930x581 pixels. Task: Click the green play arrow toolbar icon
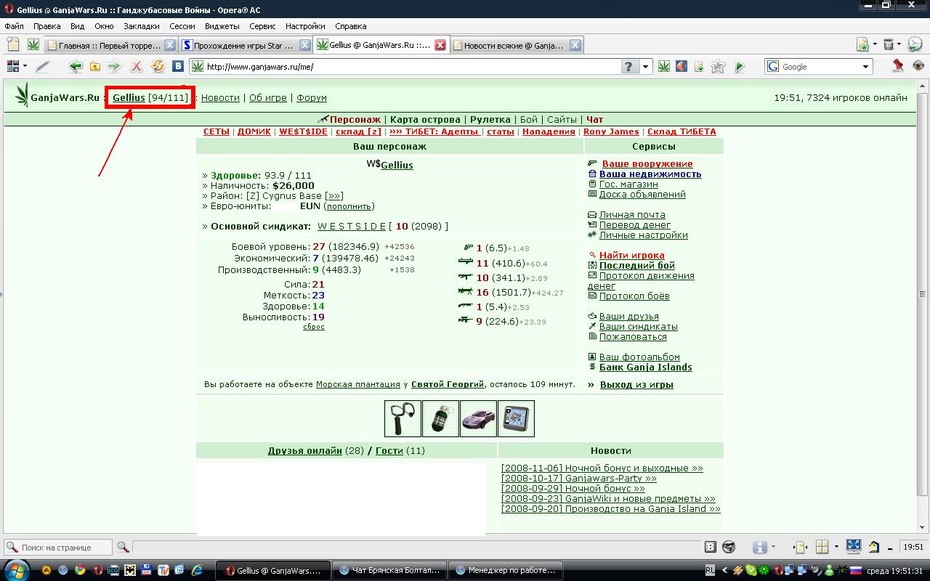pyautogui.click(x=740, y=66)
